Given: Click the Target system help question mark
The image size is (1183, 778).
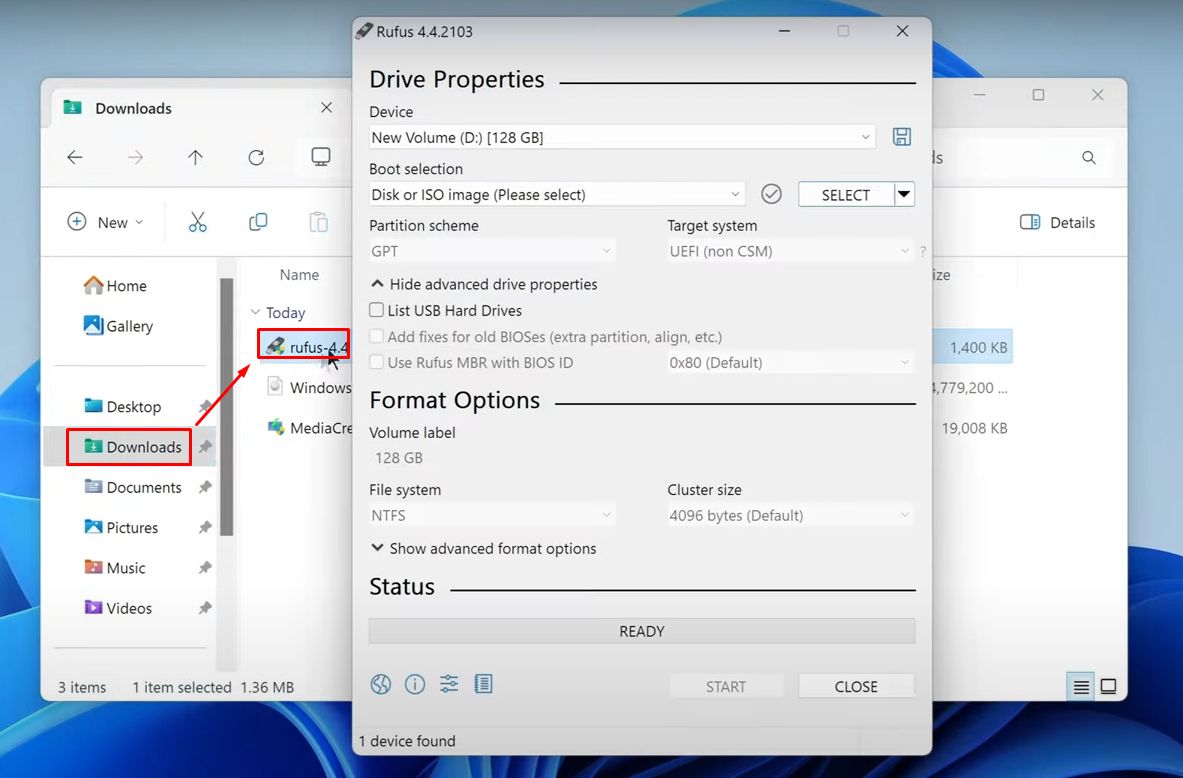Looking at the screenshot, I should click(x=923, y=251).
